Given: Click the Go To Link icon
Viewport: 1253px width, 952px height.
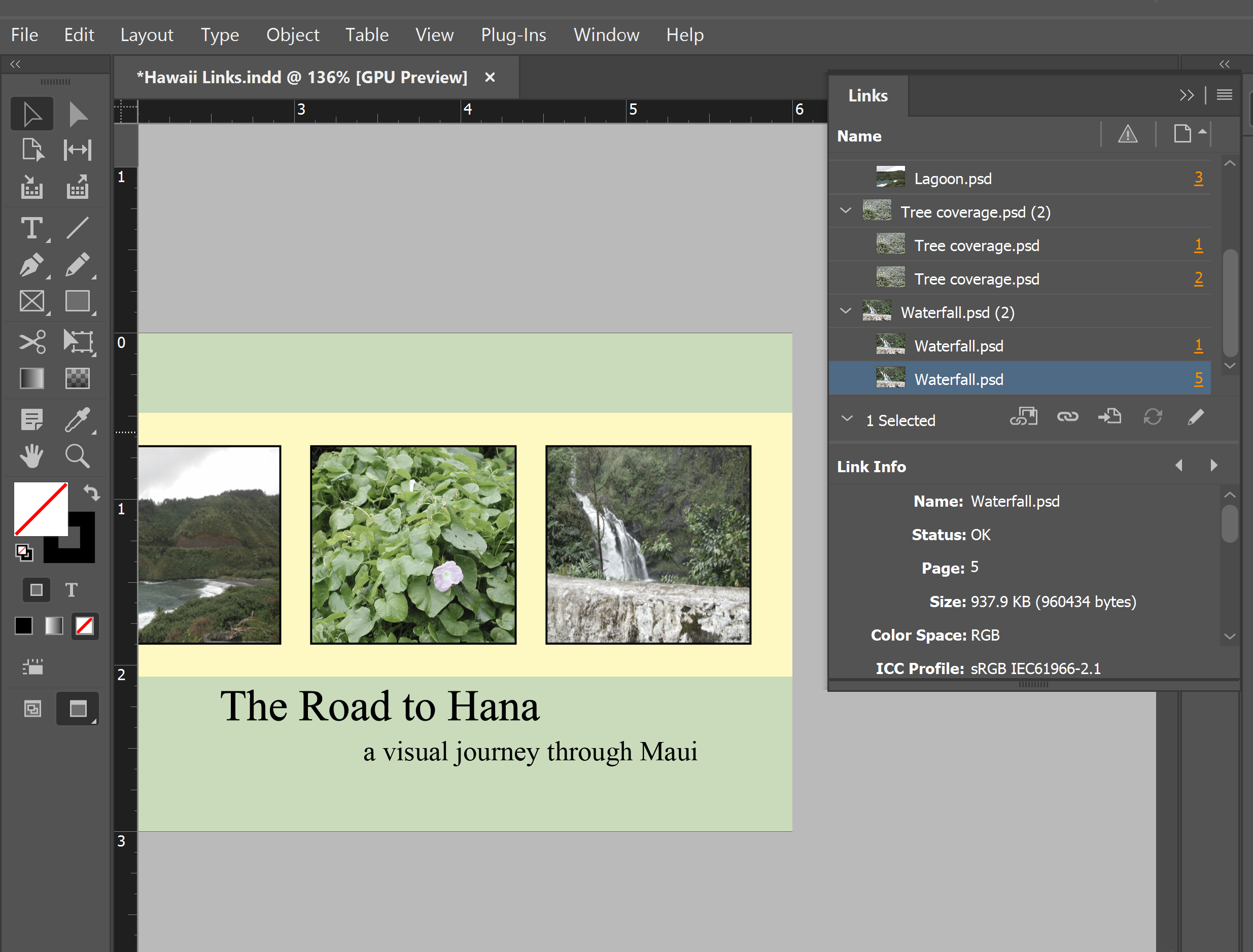Looking at the screenshot, I should coord(1109,417).
